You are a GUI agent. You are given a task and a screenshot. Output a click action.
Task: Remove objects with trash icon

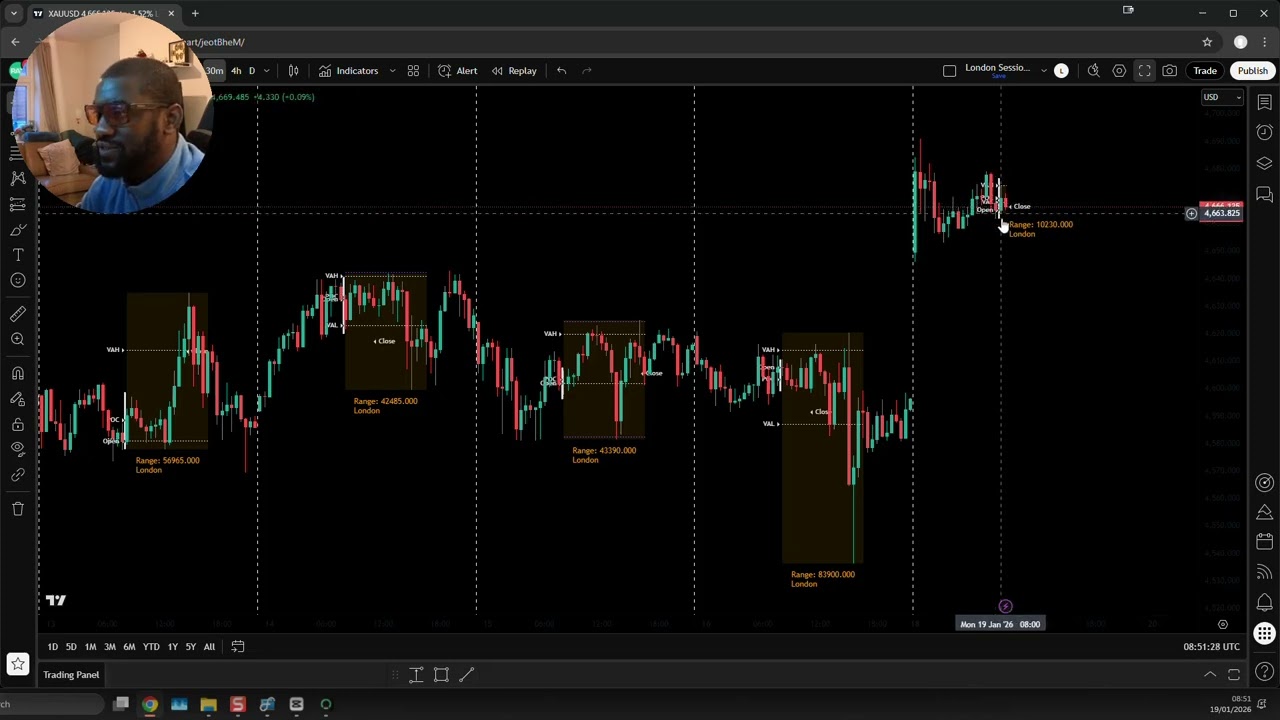17,509
